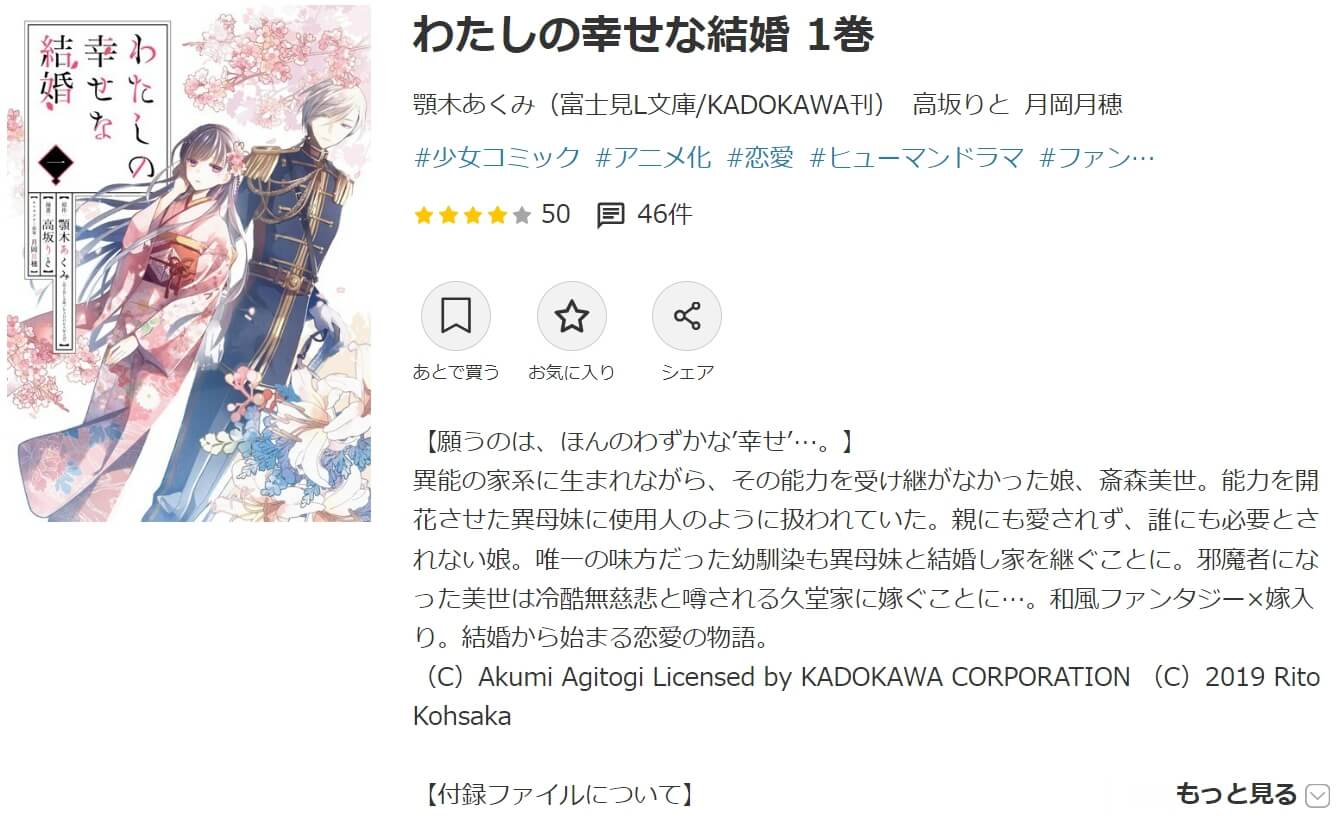Open the #アニメ化 tag
Screen dimensions: 1344x823
tap(653, 157)
